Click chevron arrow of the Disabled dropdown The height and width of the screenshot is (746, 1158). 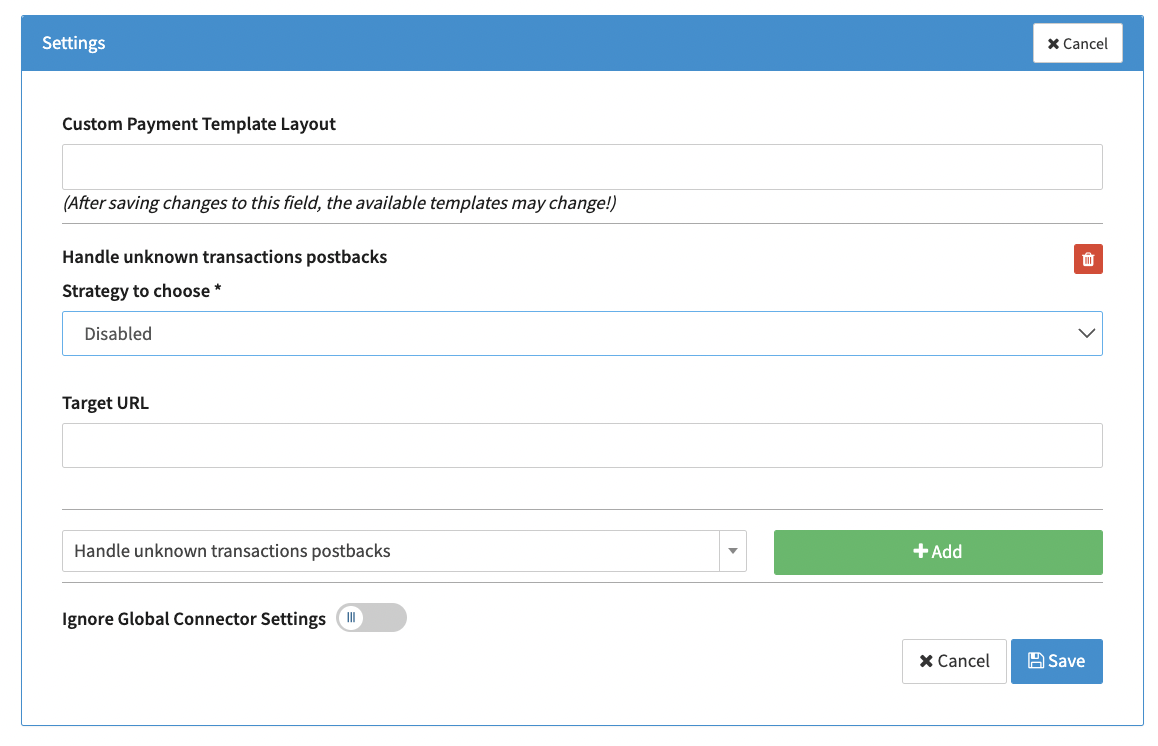[1086, 334]
